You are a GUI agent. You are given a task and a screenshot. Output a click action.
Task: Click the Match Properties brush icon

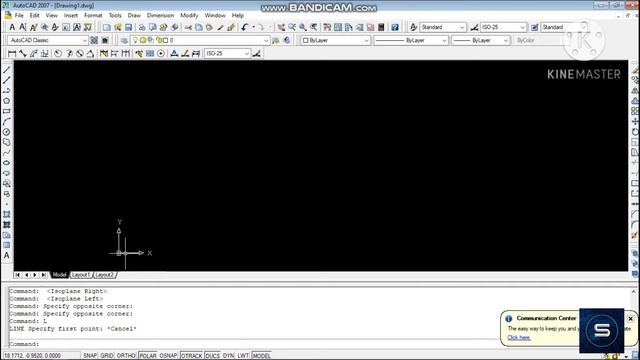(x=220, y=27)
